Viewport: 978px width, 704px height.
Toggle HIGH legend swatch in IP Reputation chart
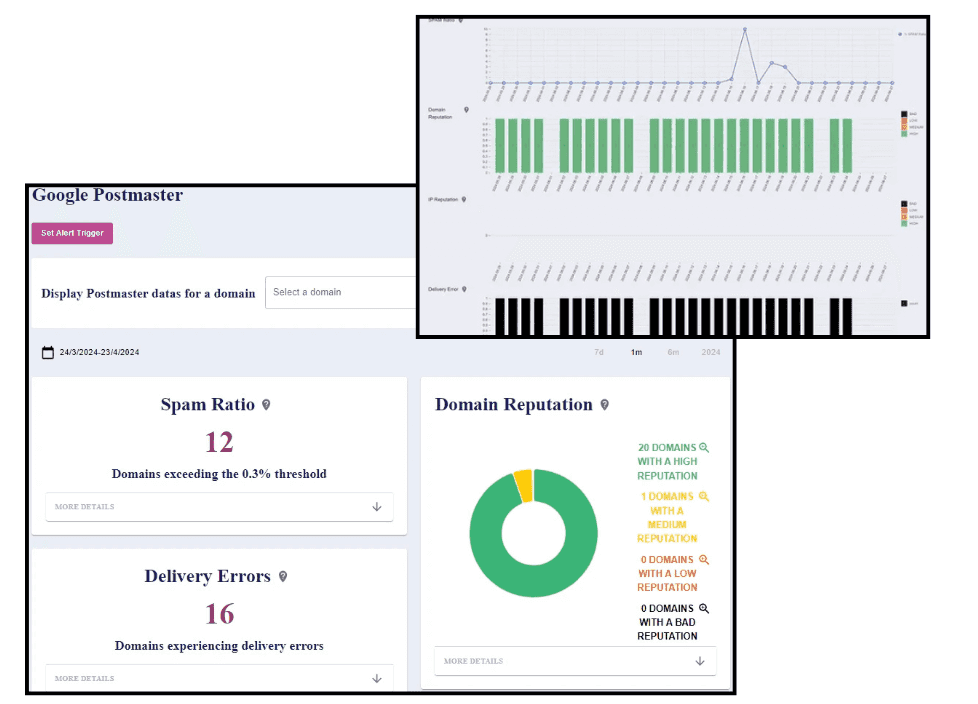[x=904, y=223]
